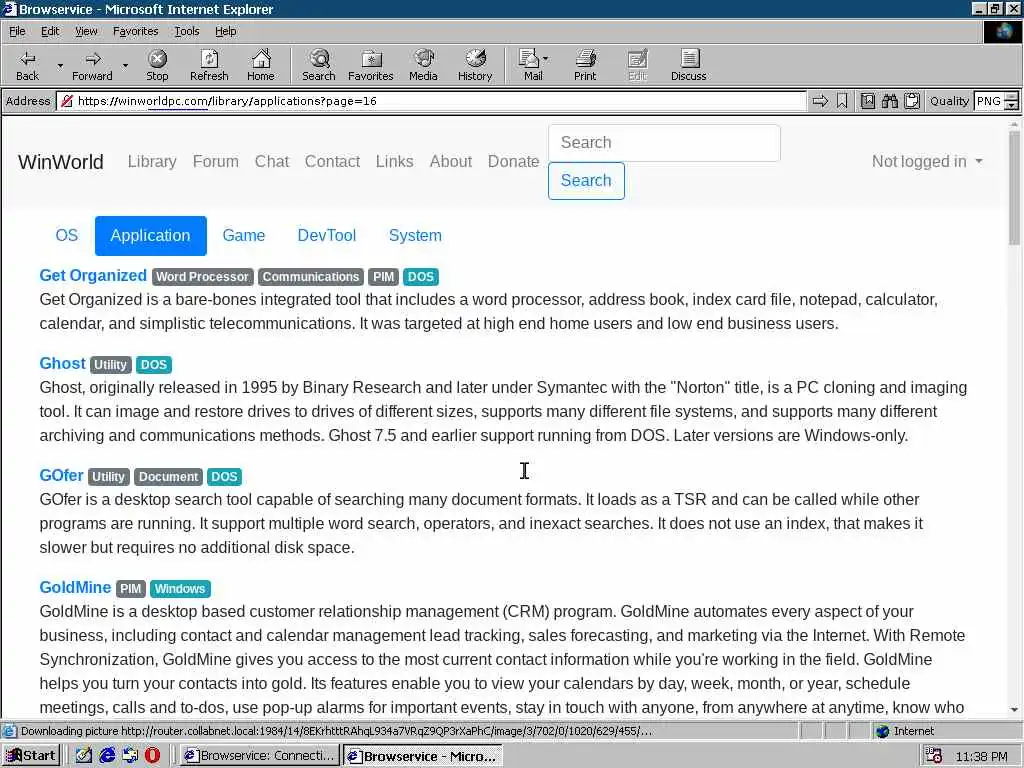1024x768 pixels.
Task: Open the View menu
Action: tap(86, 31)
